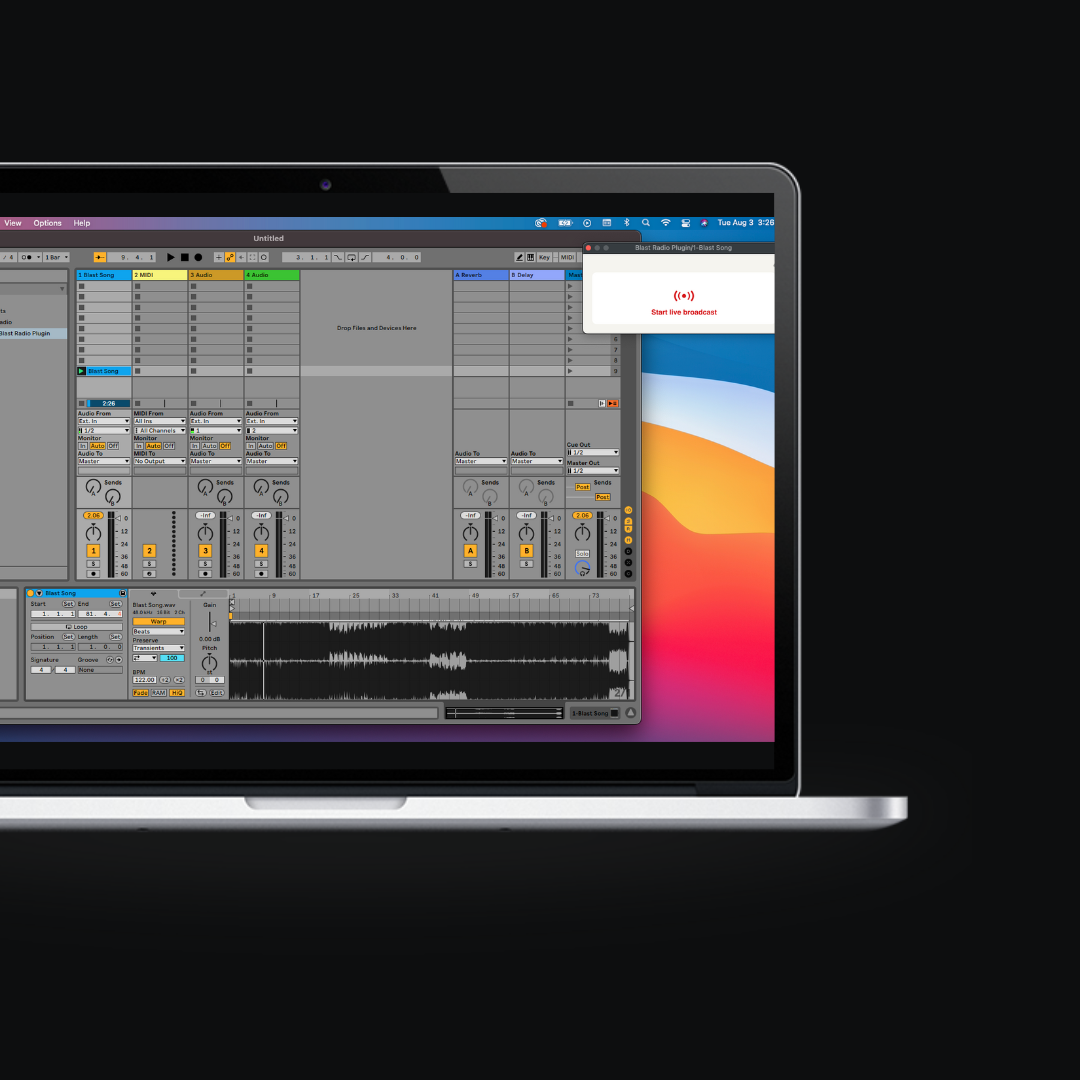
Task: Click the transport Stop button
Action: tap(184, 257)
